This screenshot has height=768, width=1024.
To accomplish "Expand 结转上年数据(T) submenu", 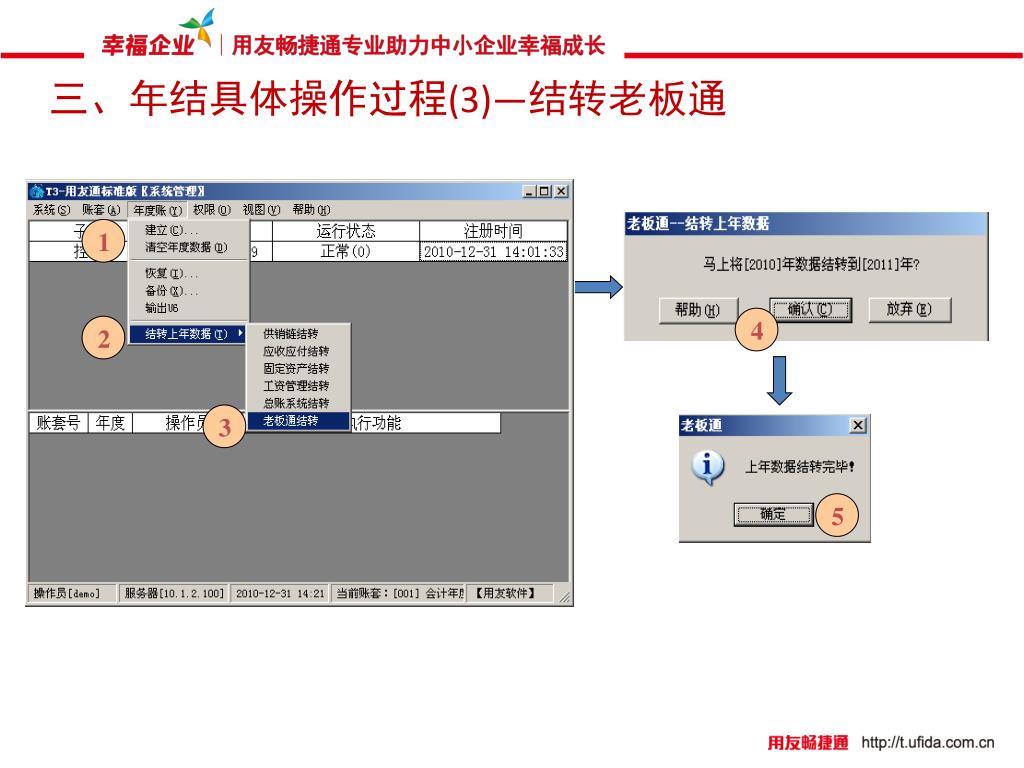I will 188,334.
